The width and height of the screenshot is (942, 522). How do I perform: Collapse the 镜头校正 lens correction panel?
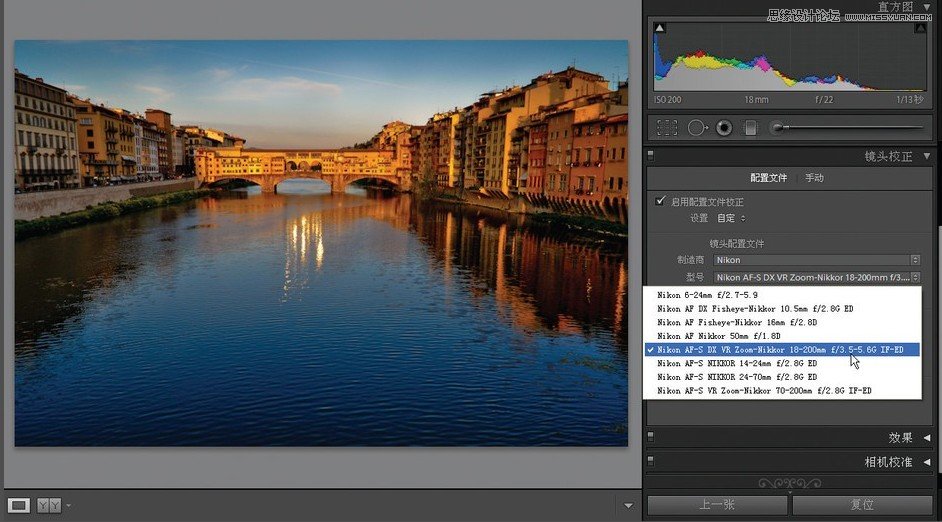[x=927, y=156]
